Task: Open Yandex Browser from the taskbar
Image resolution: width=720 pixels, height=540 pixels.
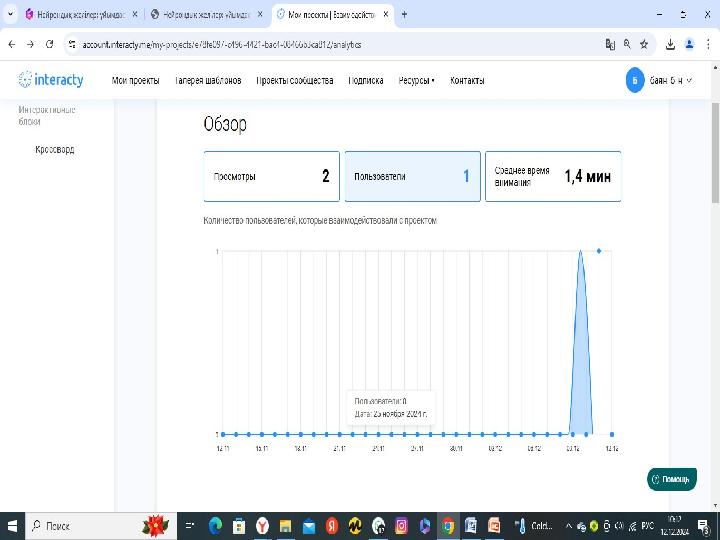Action: click(262, 526)
